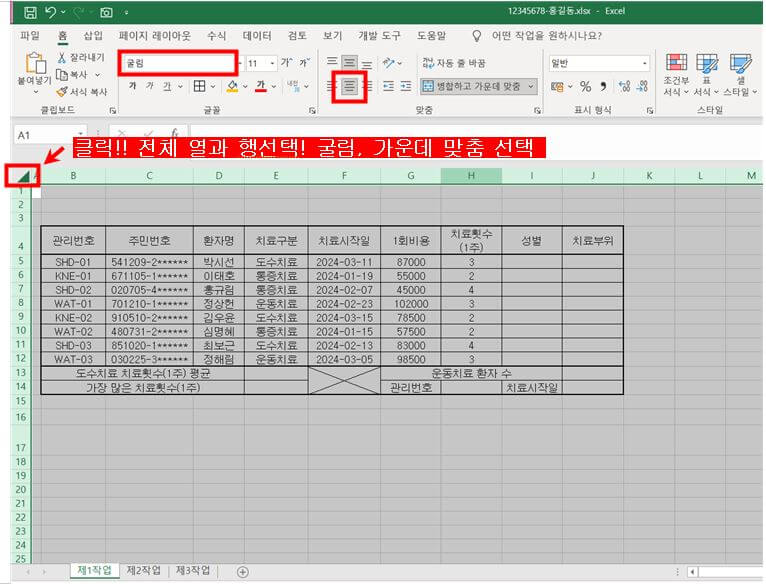Expand the paste options arrow
Image resolution: width=766 pixels, height=584 pixels.
coord(35,91)
